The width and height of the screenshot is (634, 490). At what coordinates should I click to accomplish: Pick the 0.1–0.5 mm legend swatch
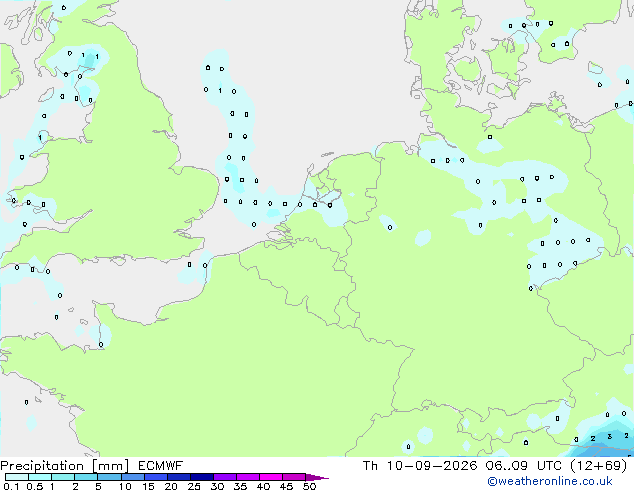(x=17, y=477)
